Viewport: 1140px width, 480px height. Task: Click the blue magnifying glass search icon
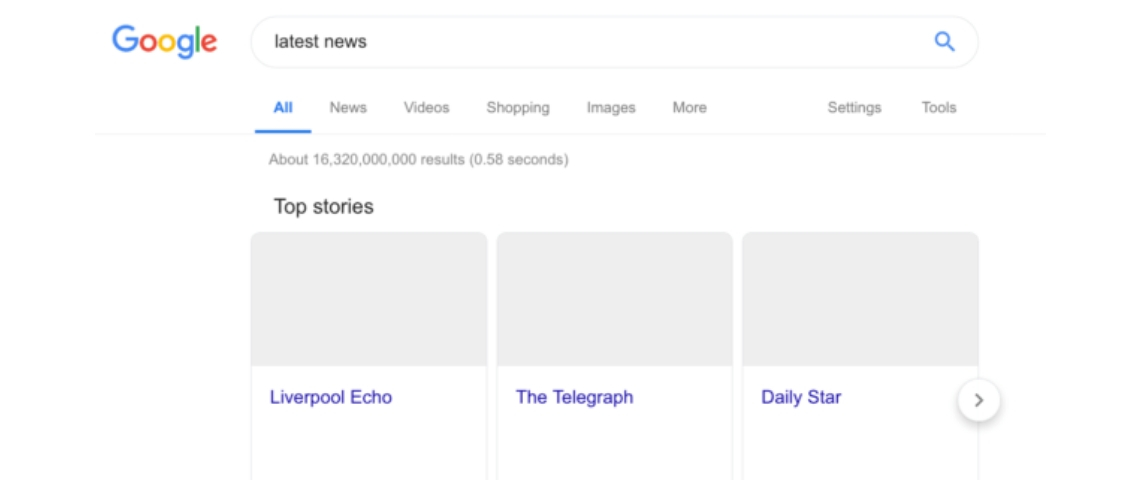944,42
